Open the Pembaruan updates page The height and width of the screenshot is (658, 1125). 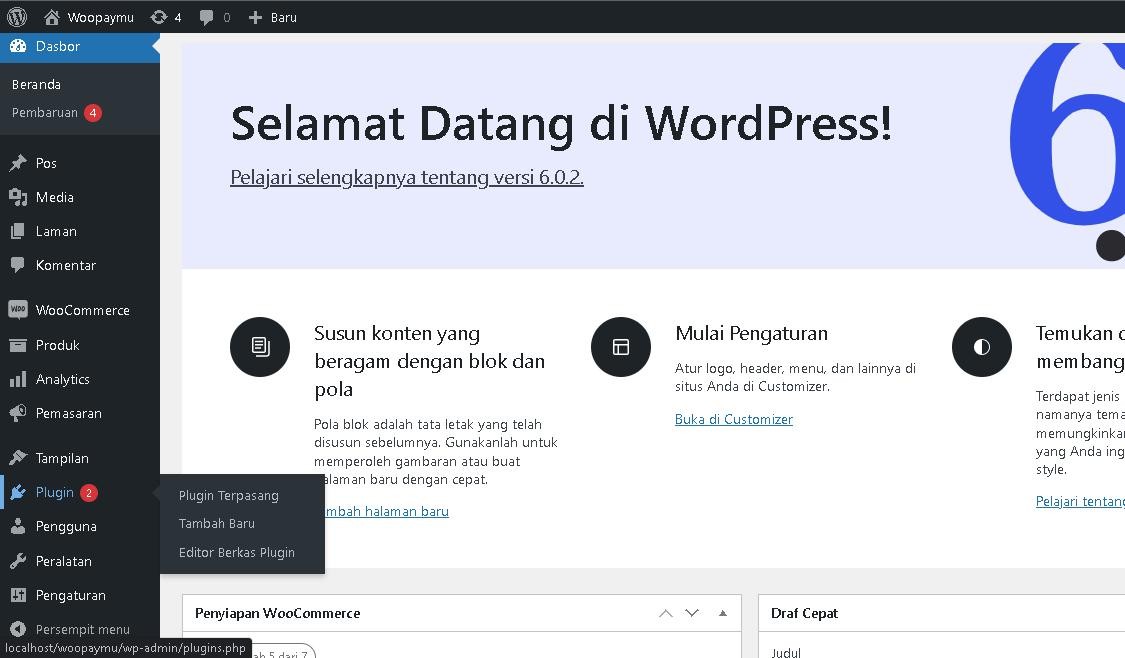[x=44, y=113]
